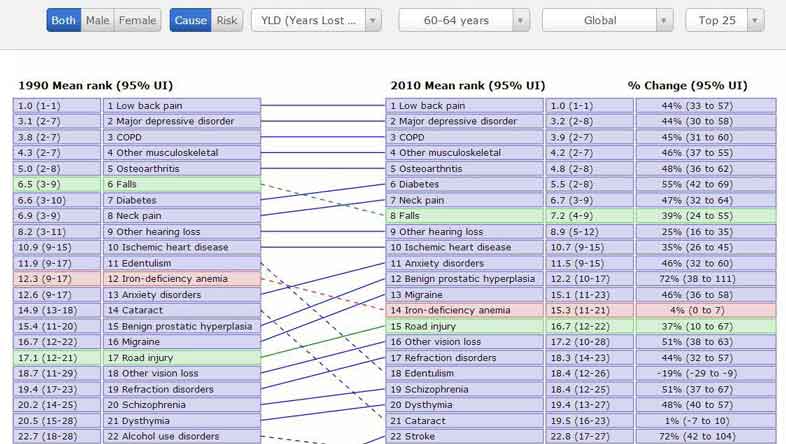This screenshot has width=786, height=444.
Task: Switch to the Risk view
Action: 227,20
